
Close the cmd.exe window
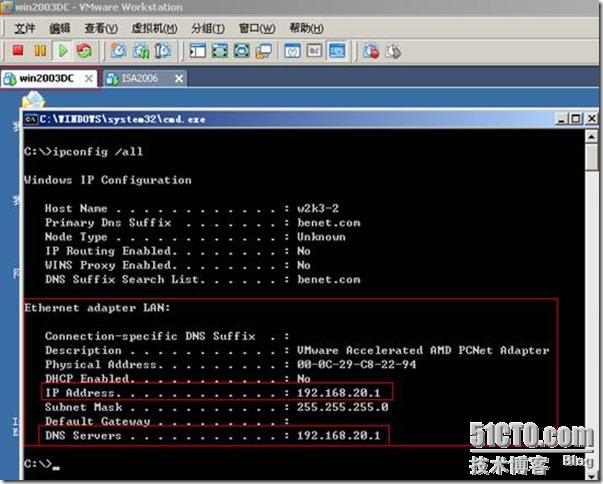592,119
